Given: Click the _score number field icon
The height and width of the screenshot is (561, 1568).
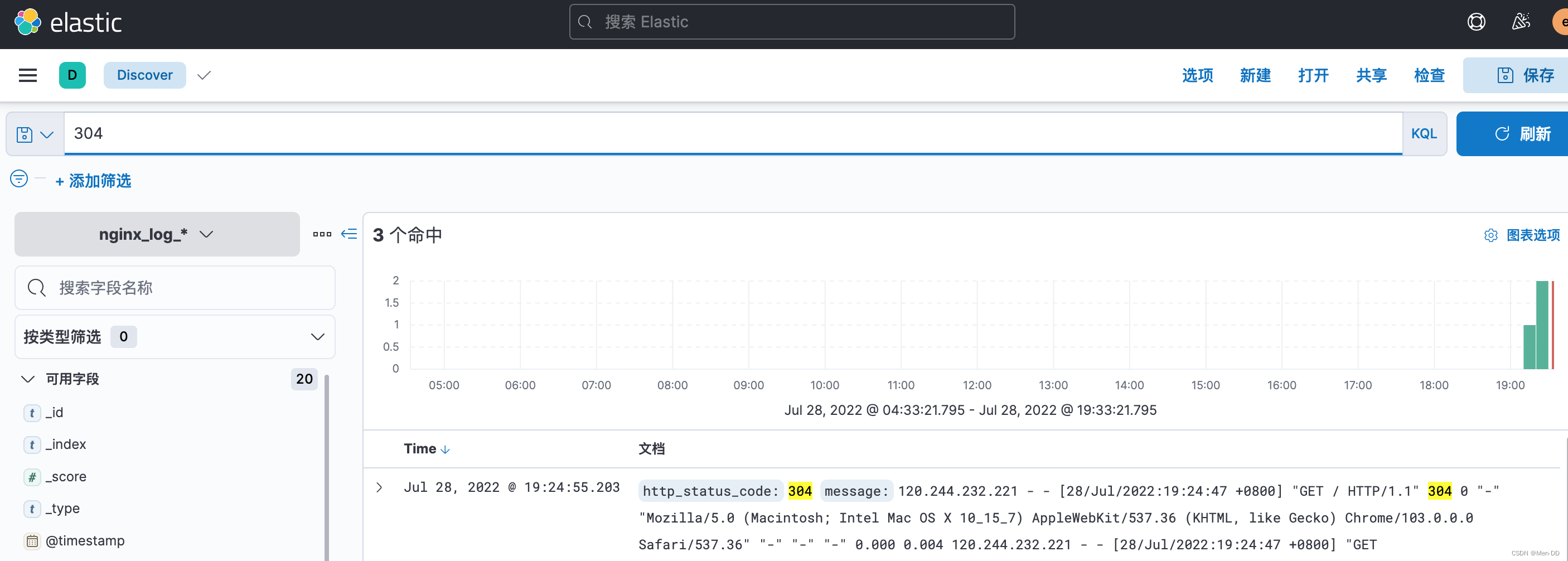Looking at the screenshot, I should pyautogui.click(x=32, y=477).
